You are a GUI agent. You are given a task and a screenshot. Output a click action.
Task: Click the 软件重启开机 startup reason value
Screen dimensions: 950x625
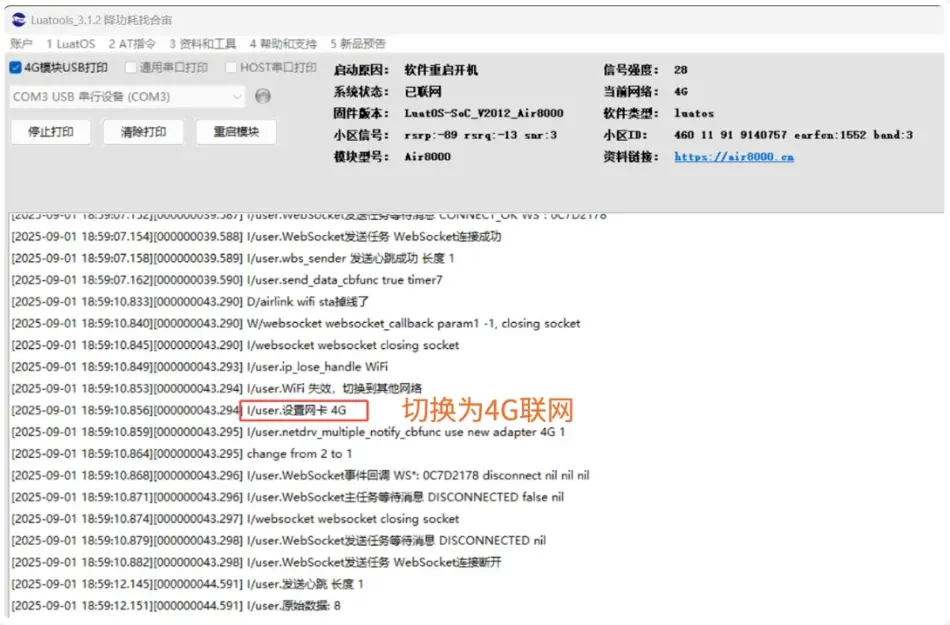pyautogui.click(x=441, y=70)
